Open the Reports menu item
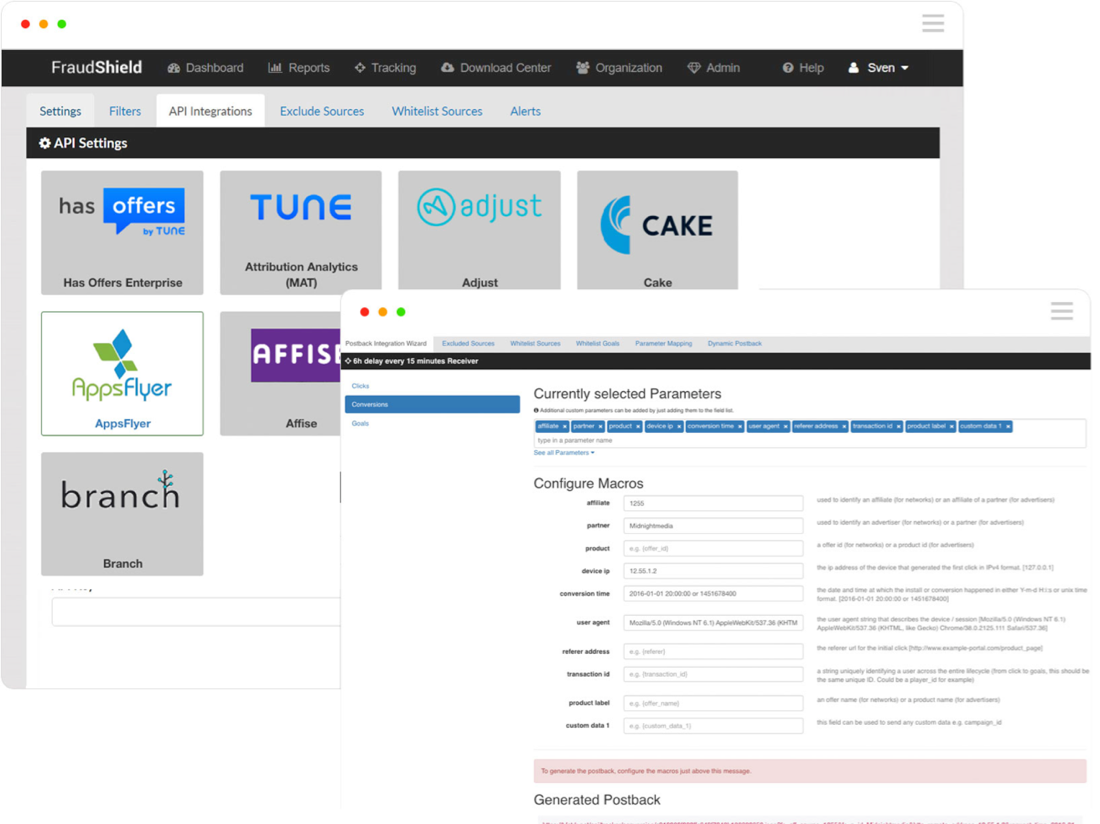Viewport: 1100px width, 824px height. click(299, 68)
